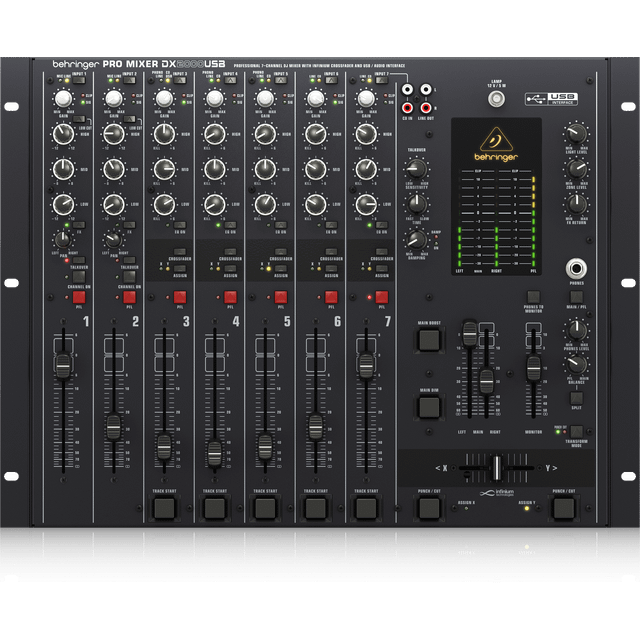
Task: Click the MAIN LEFT fader handle
Action: [x=469, y=333]
